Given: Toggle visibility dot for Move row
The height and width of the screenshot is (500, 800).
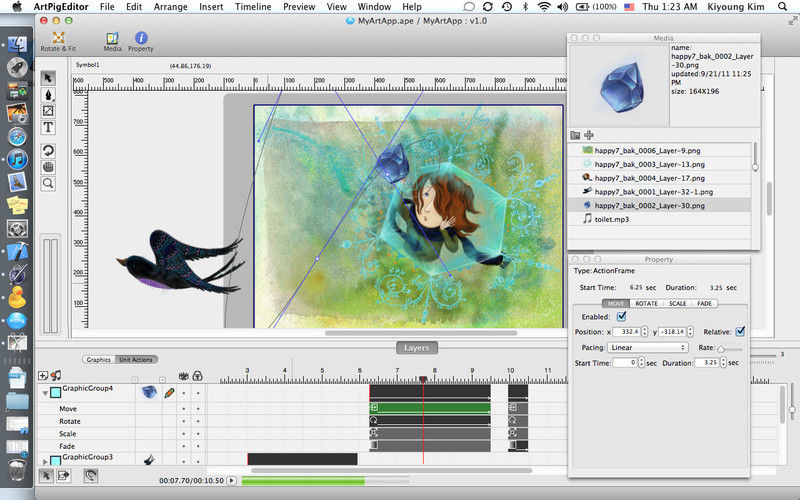Looking at the screenshot, I should [184, 409].
